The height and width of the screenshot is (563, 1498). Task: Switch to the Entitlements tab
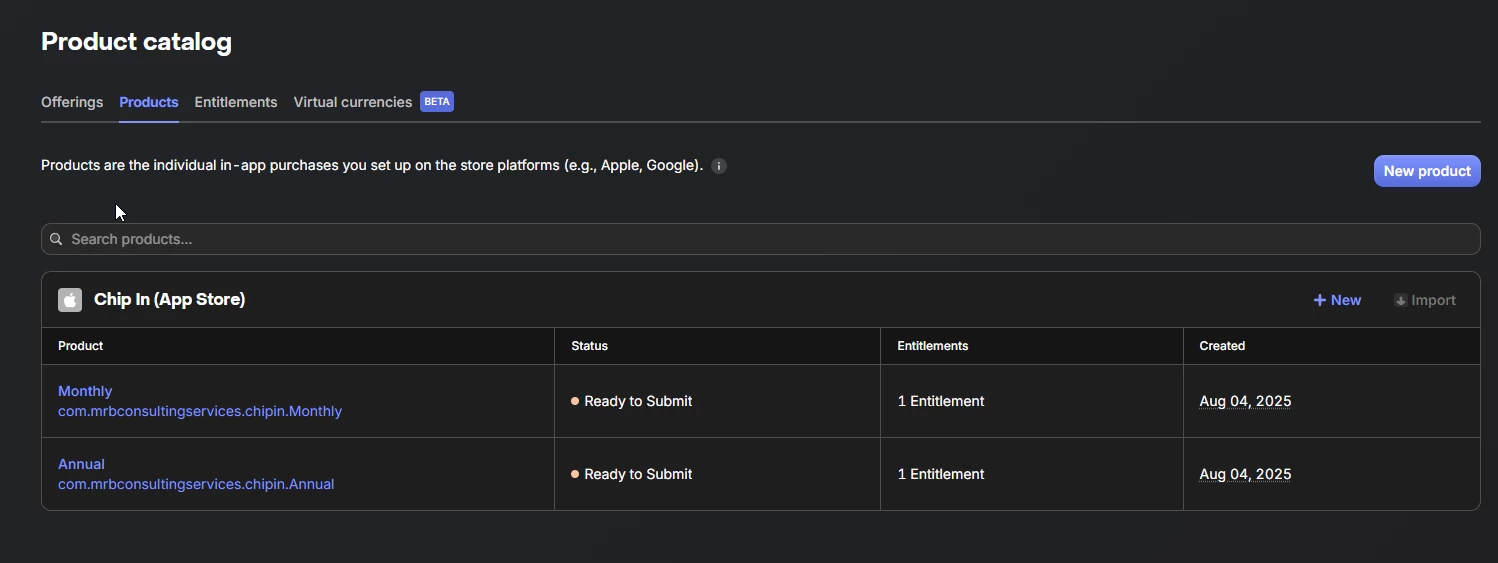tap(236, 102)
